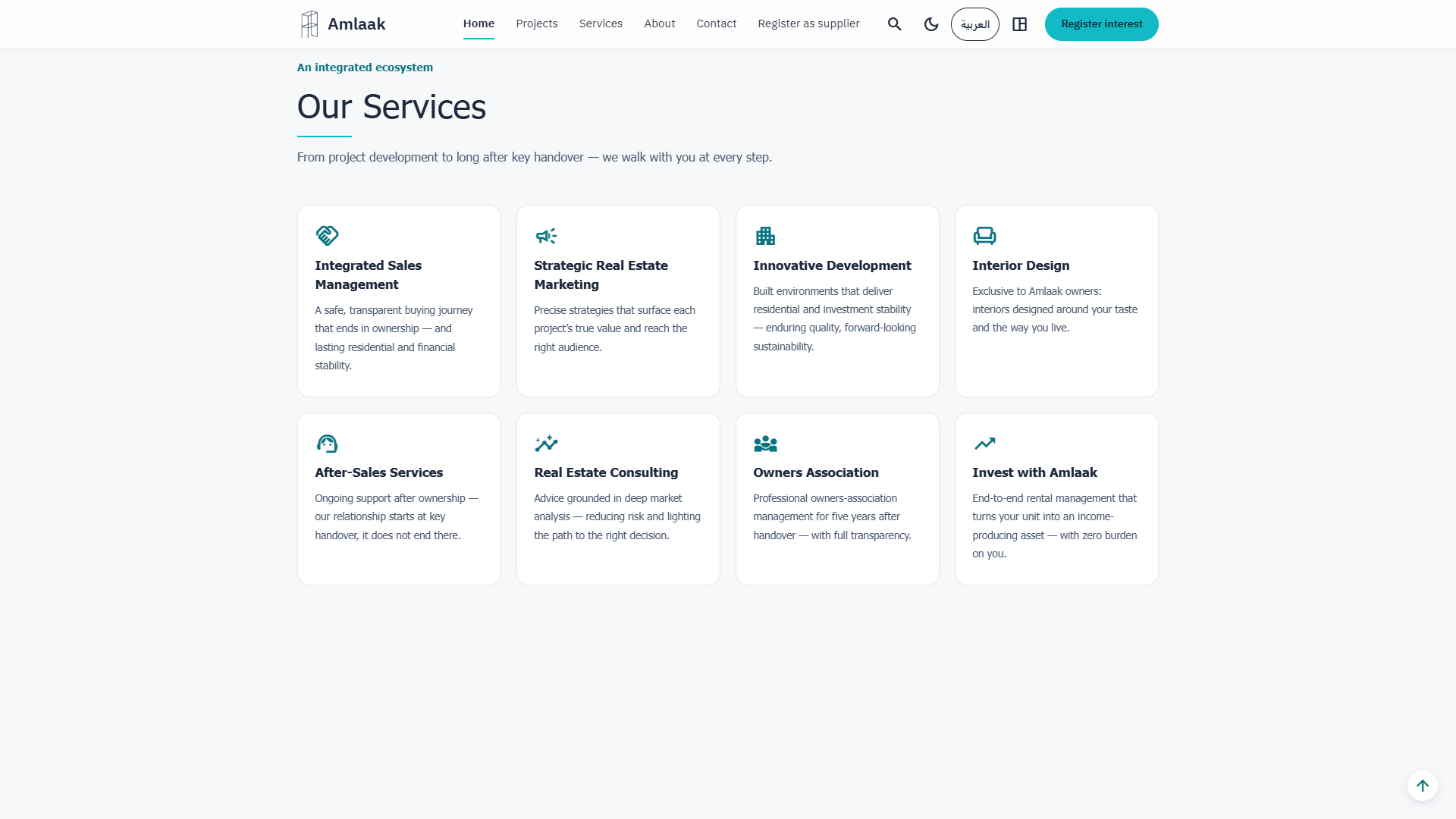The height and width of the screenshot is (819, 1456).
Task: Open the Projects nav item
Action: [x=537, y=24]
